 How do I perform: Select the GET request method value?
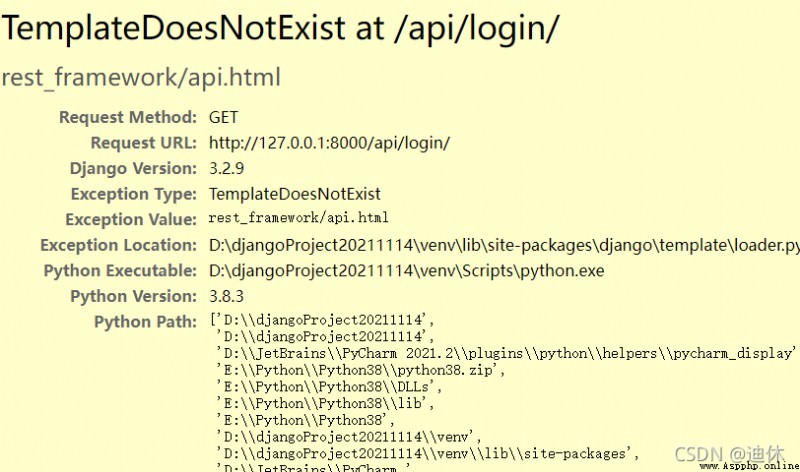coord(223,117)
